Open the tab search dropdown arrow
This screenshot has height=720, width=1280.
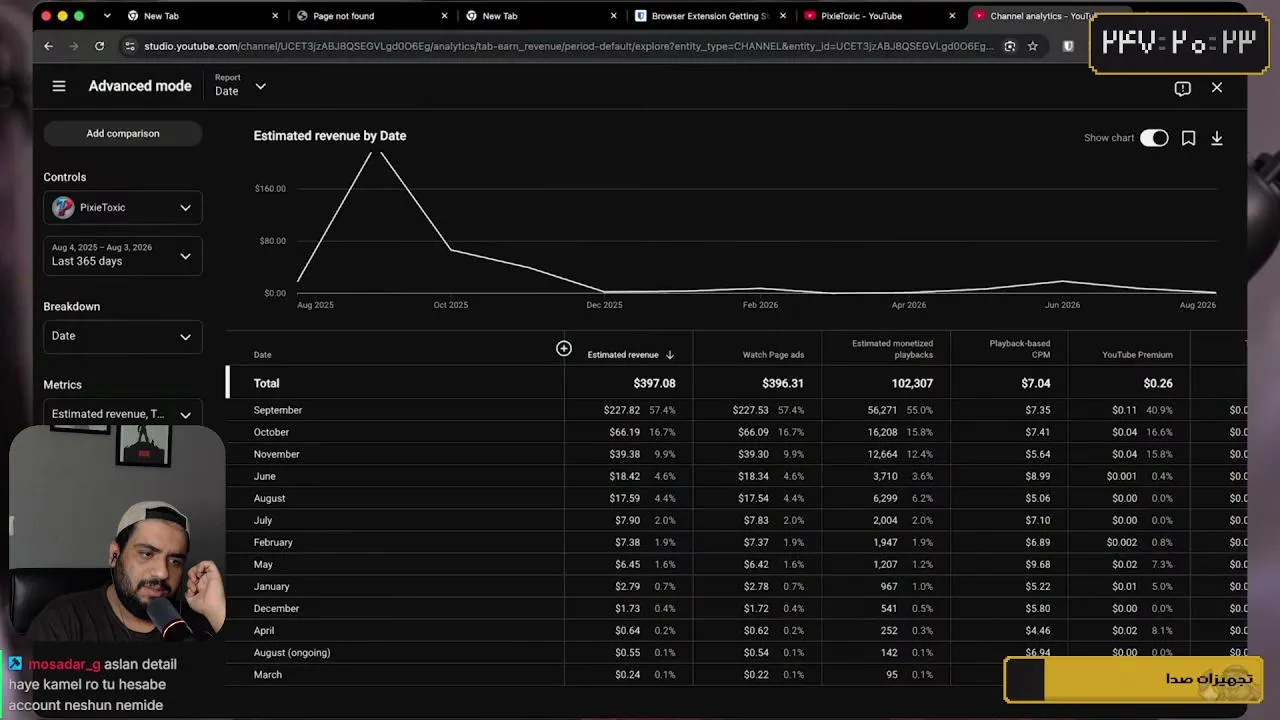click(107, 16)
